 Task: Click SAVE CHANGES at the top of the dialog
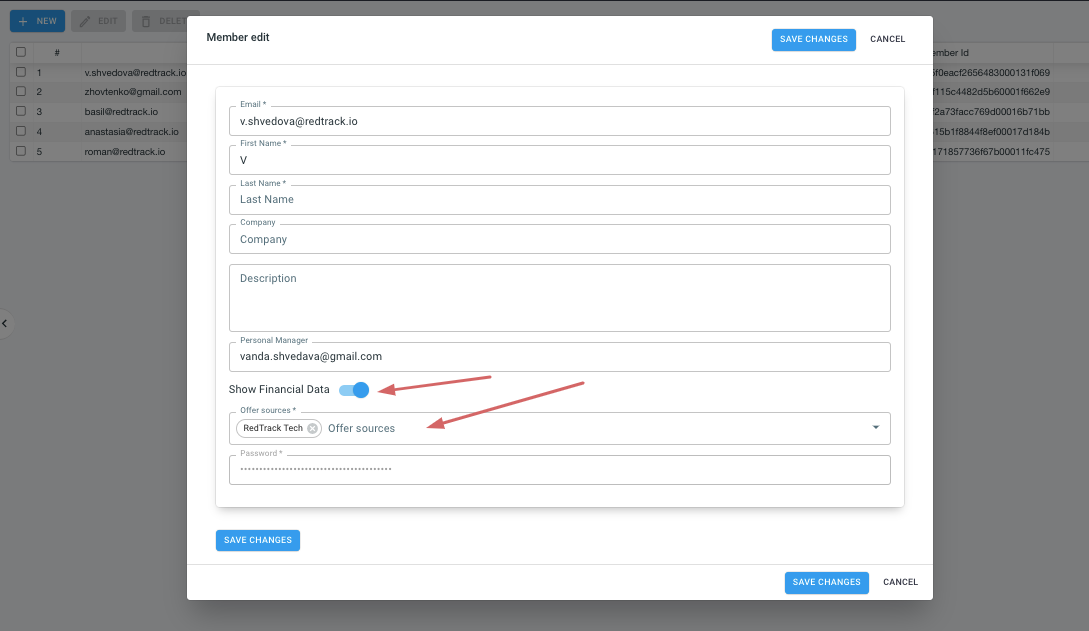coord(813,39)
